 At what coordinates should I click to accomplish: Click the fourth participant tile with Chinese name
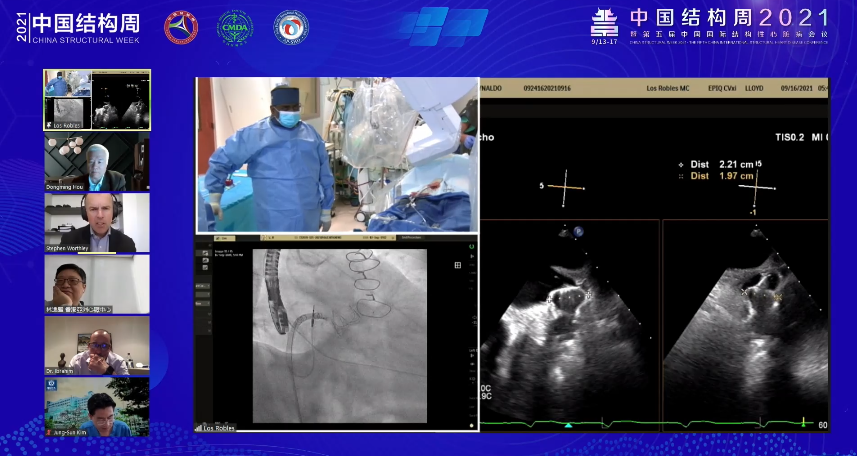click(97, 284)
